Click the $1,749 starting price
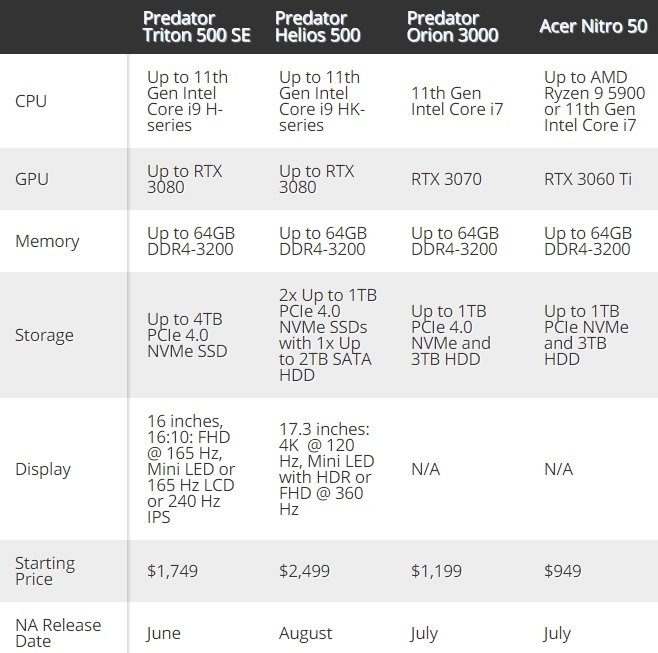 point(172,571)
